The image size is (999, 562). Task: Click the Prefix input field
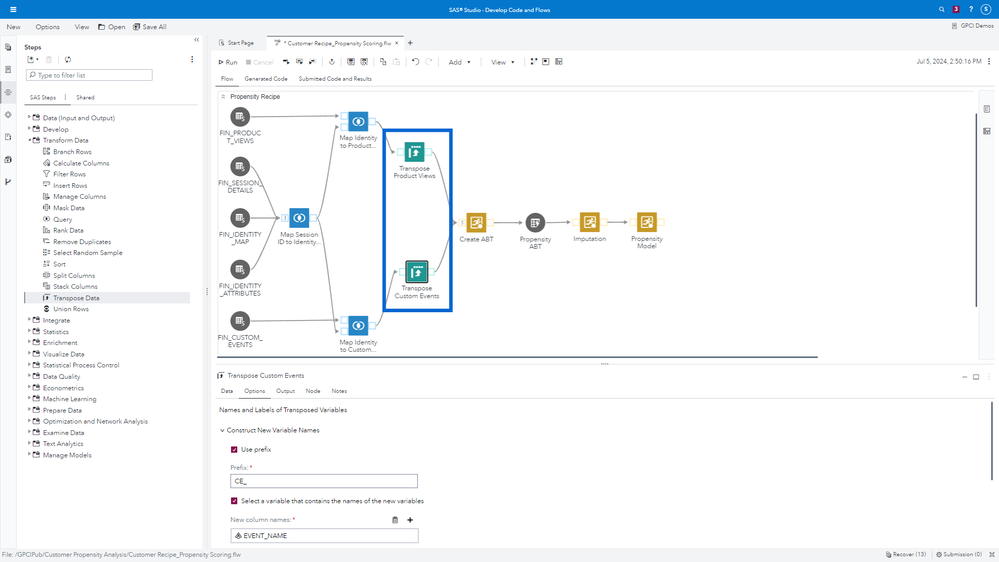coord(324,481)
